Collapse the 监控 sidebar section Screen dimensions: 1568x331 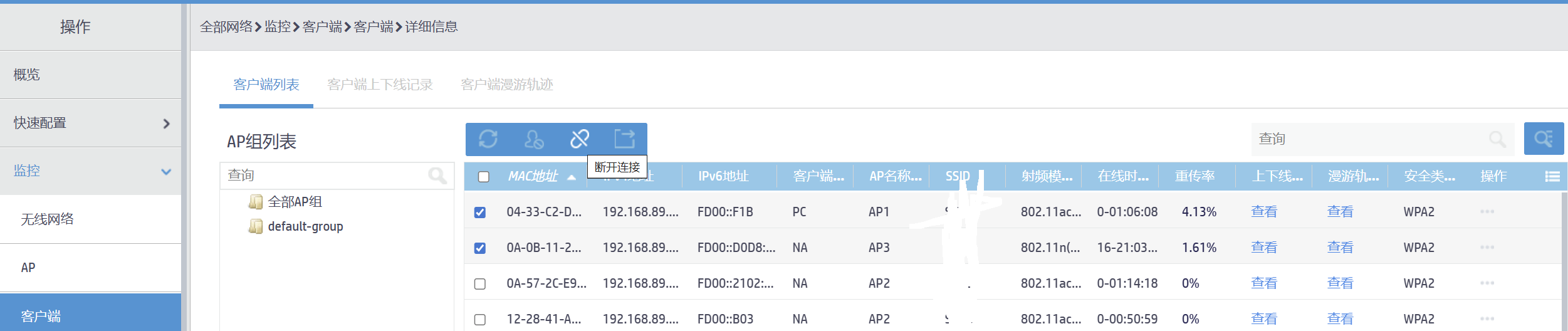point(166,171)
